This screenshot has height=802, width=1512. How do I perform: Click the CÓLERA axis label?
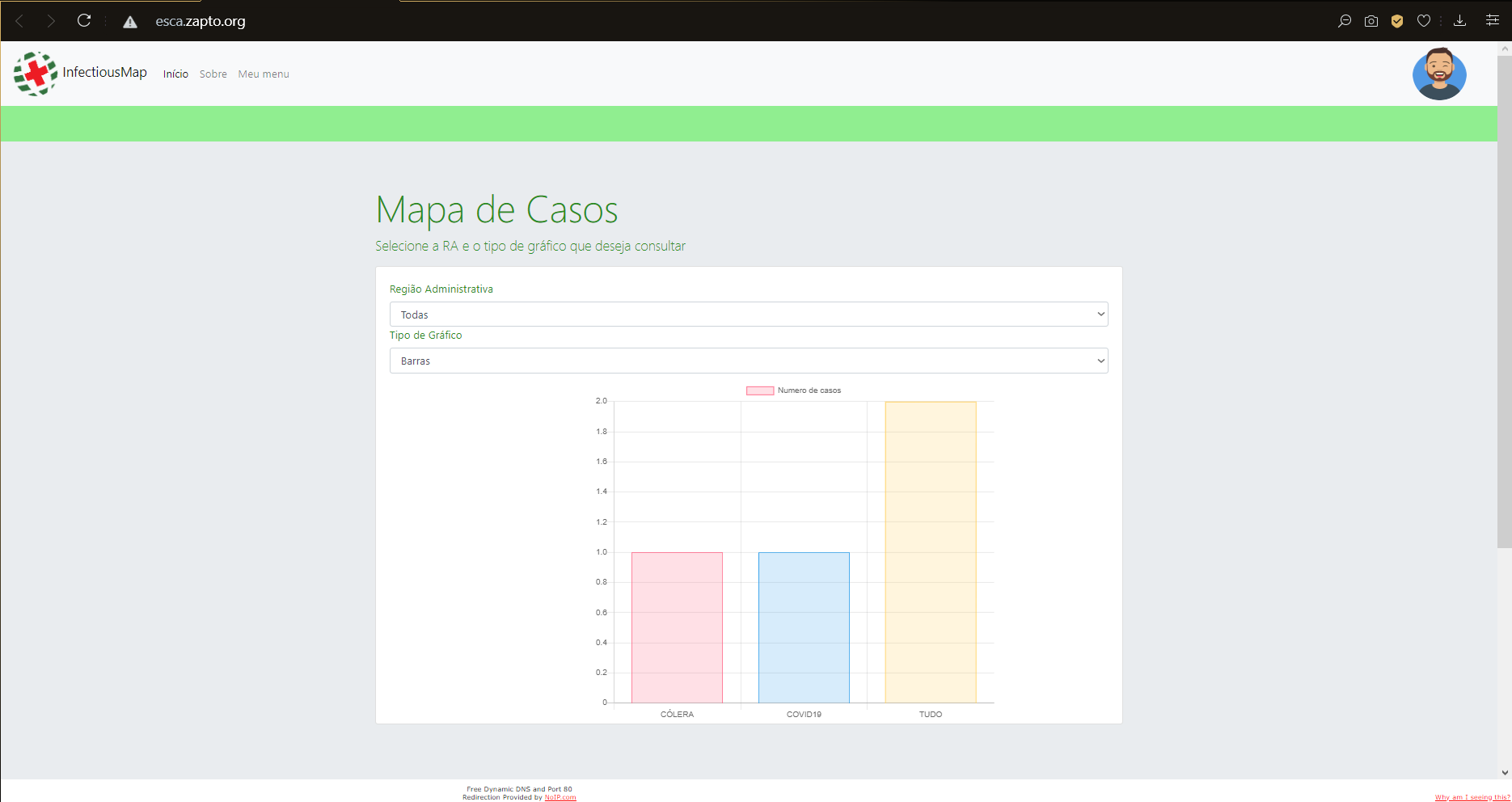[677, 715]
